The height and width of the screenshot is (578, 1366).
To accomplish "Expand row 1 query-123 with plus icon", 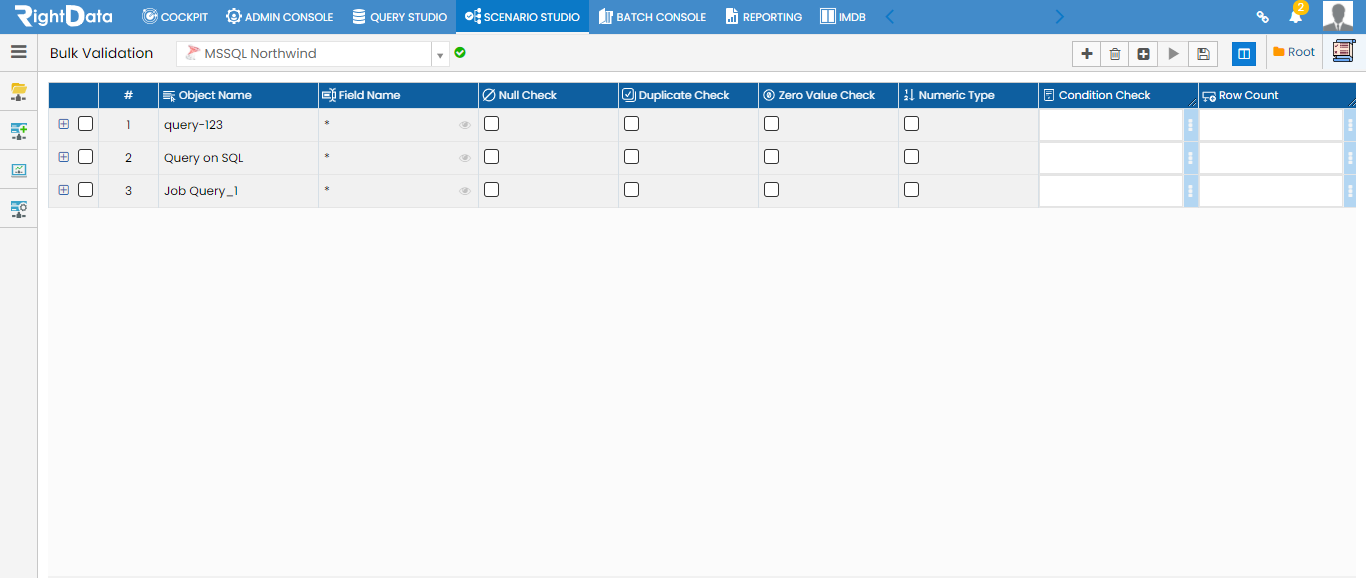I will click(x=64, y=124).
